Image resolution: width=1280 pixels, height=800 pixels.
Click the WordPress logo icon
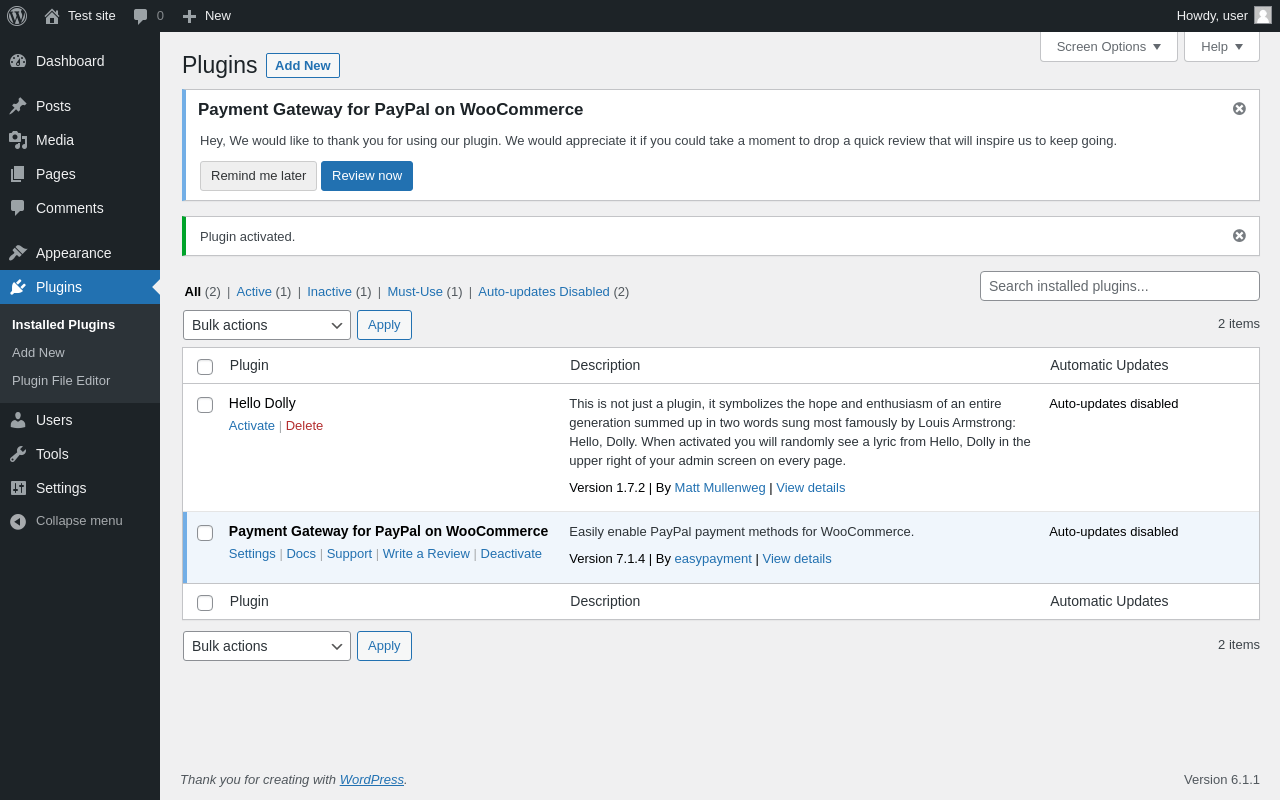[x=17, y=16]
